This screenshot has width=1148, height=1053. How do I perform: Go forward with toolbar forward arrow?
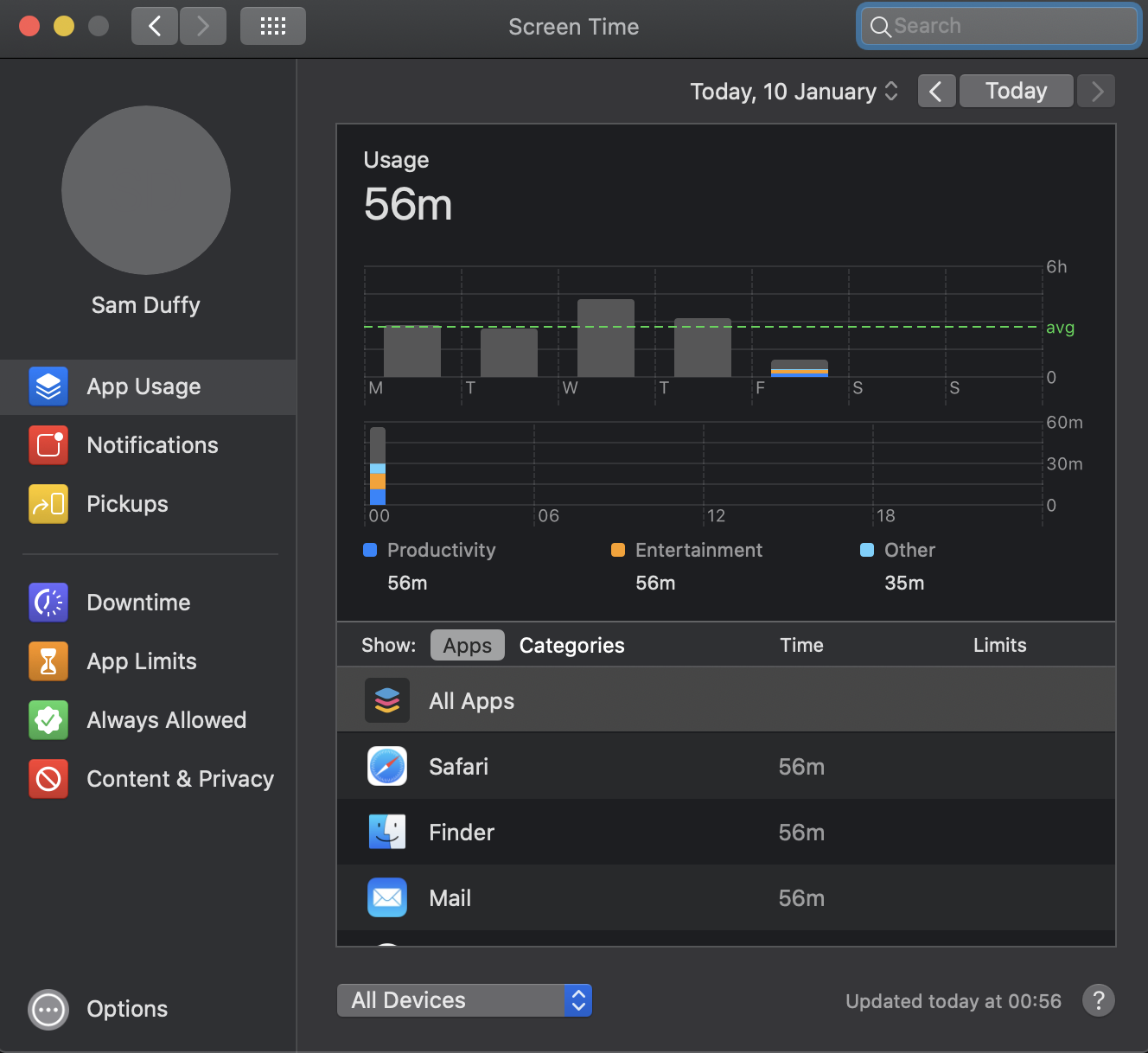[203, 26]
